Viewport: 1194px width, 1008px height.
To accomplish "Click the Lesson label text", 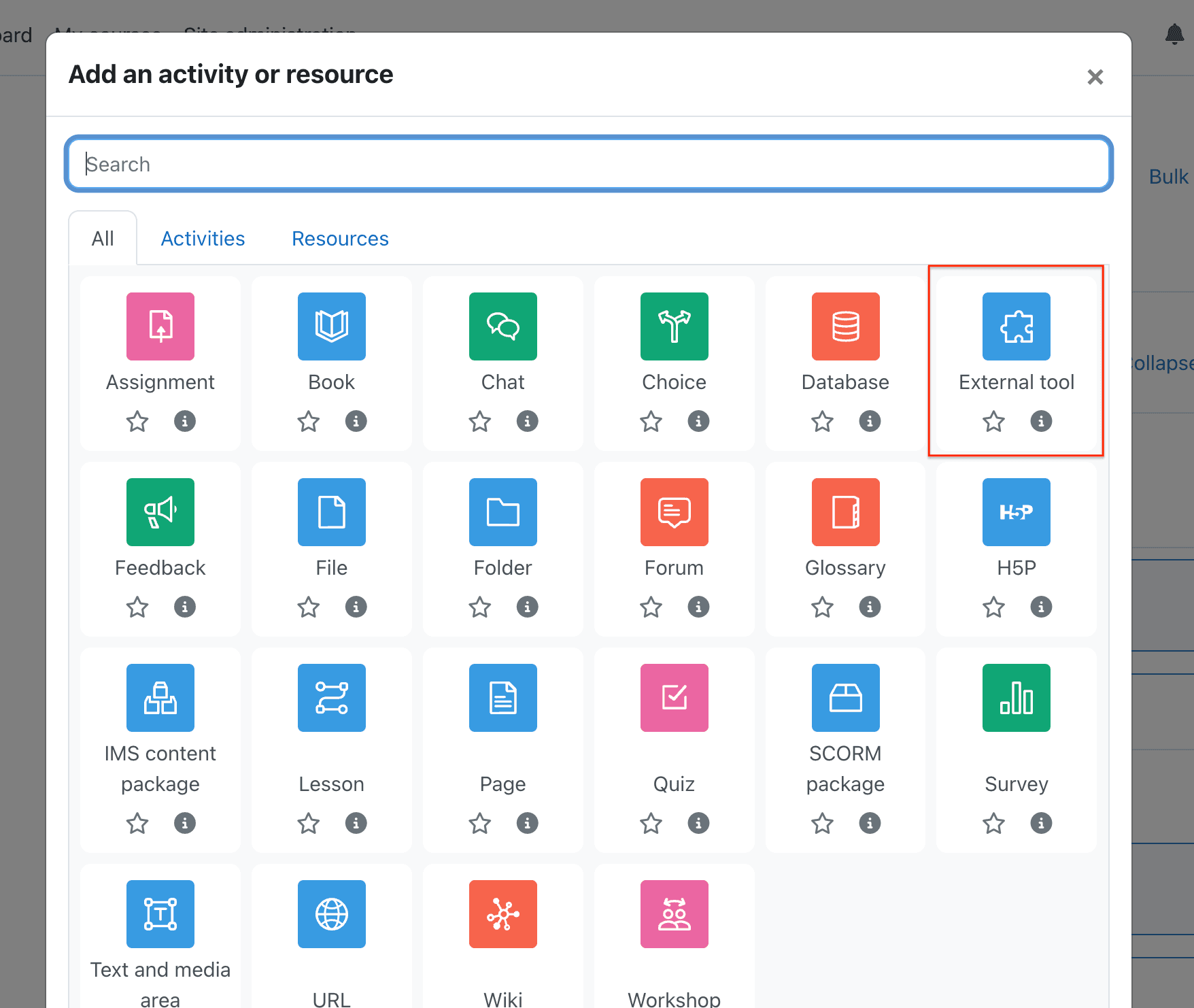I will point(332,784).
